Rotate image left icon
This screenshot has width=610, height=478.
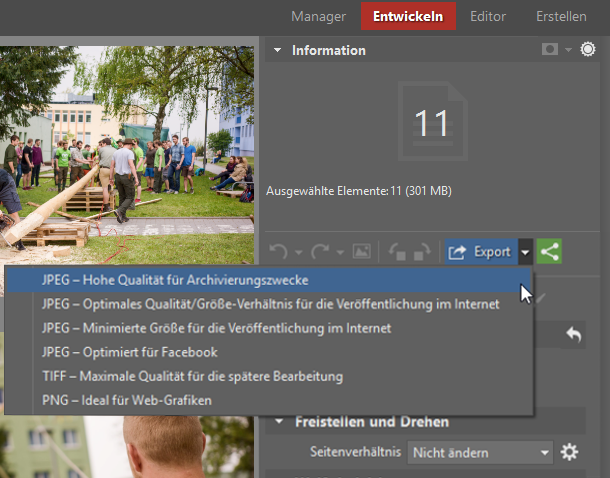click(x=397, y=252)
